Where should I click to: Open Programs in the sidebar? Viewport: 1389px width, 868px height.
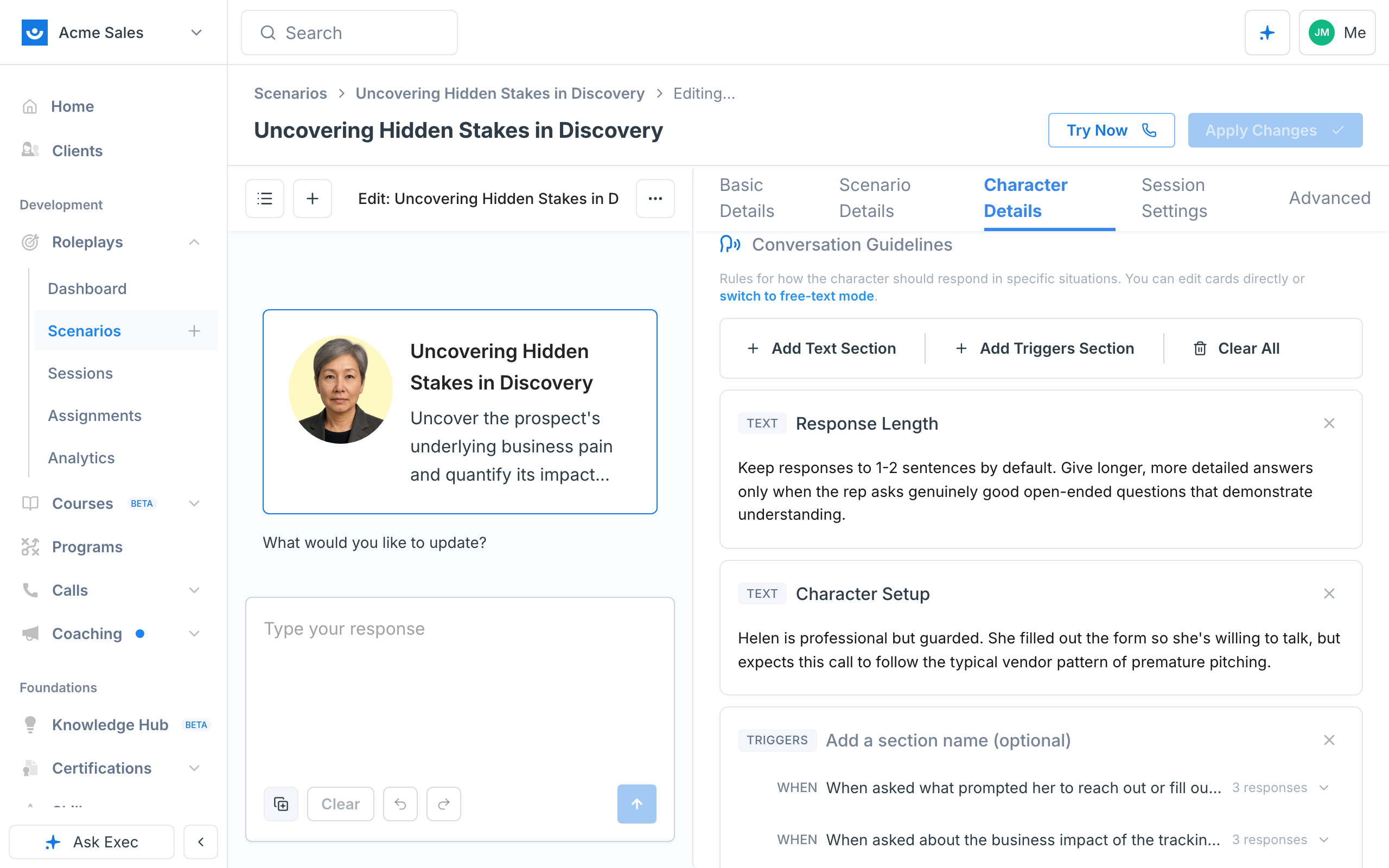(x=87, y=547)
